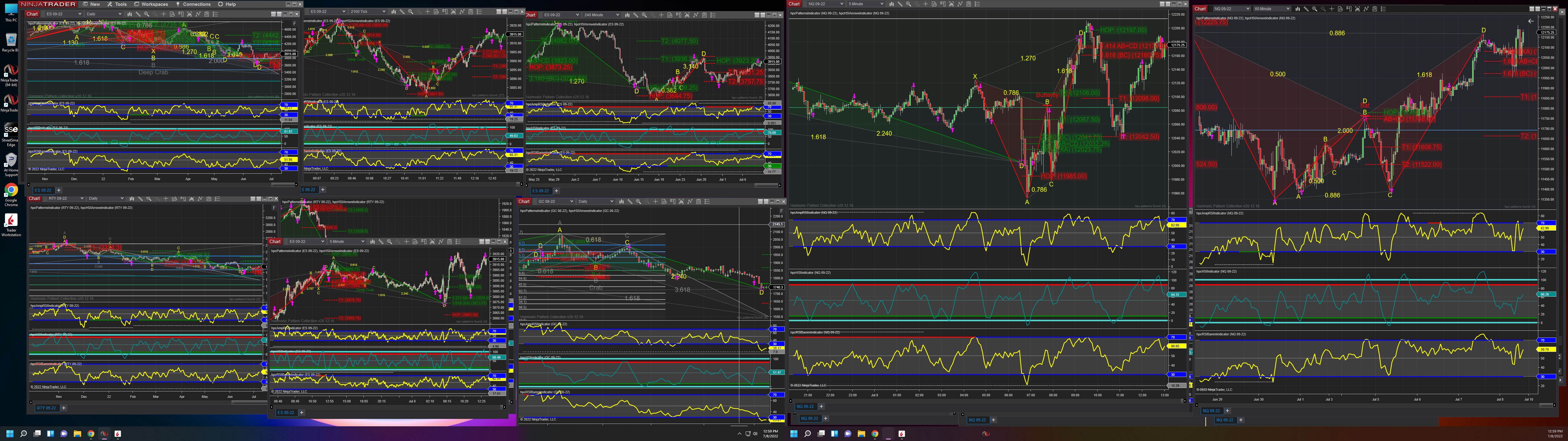This screenshot has height=441, width=1568.
Task: Add new tab beside RTY 09-22 tab
Action: pyautogui.click(x=63, y=408)
